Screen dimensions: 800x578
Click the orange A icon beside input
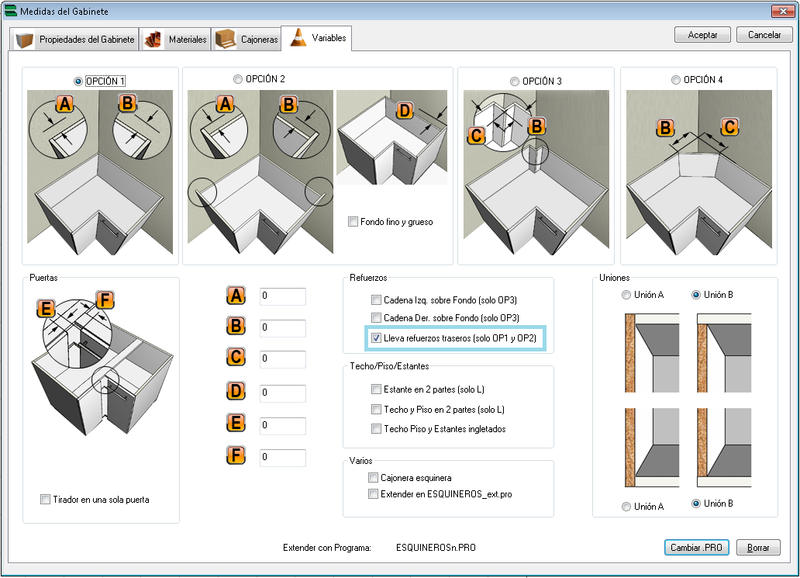point(236,295)
